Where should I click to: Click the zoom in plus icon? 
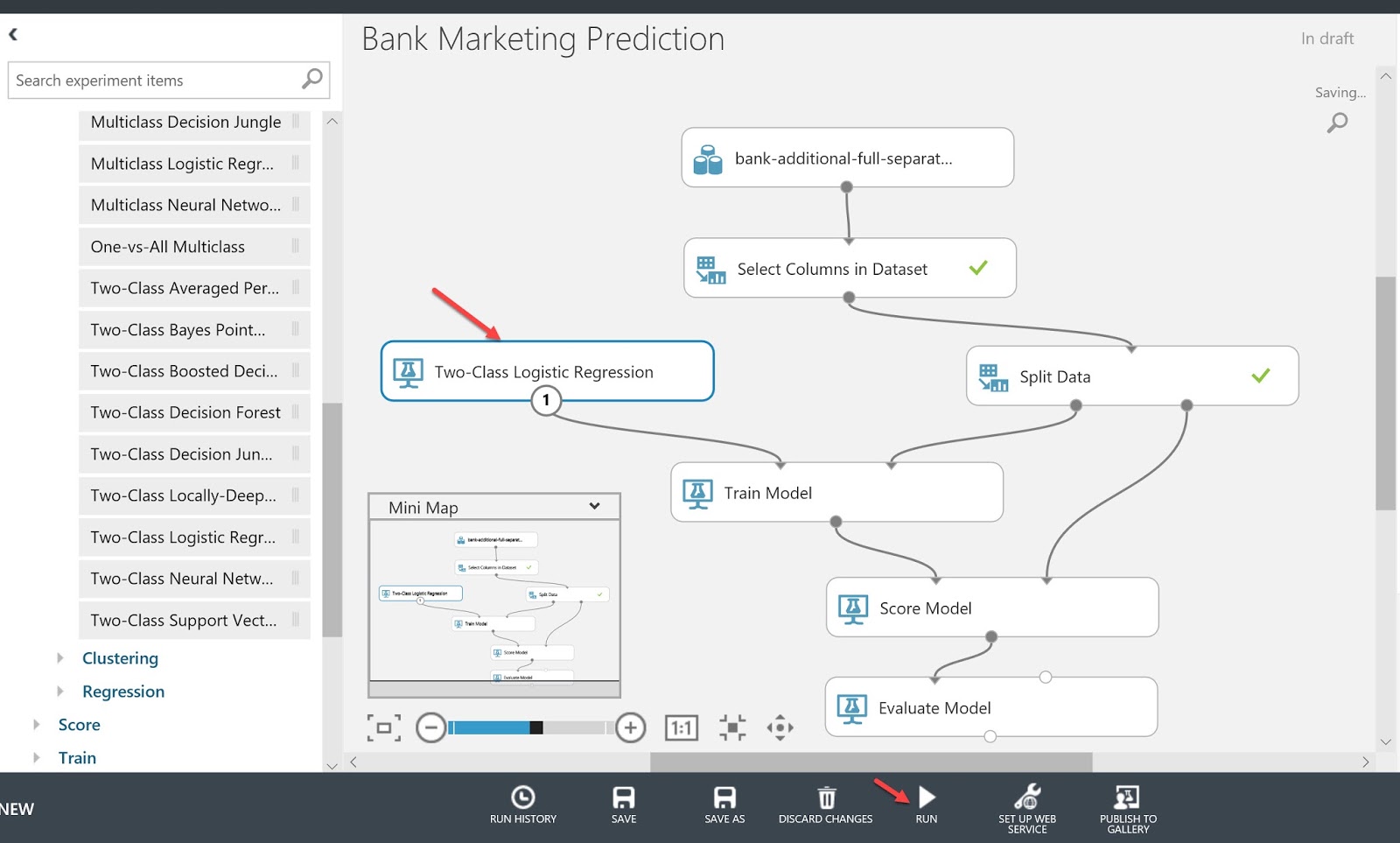click(x=630, y=727)
